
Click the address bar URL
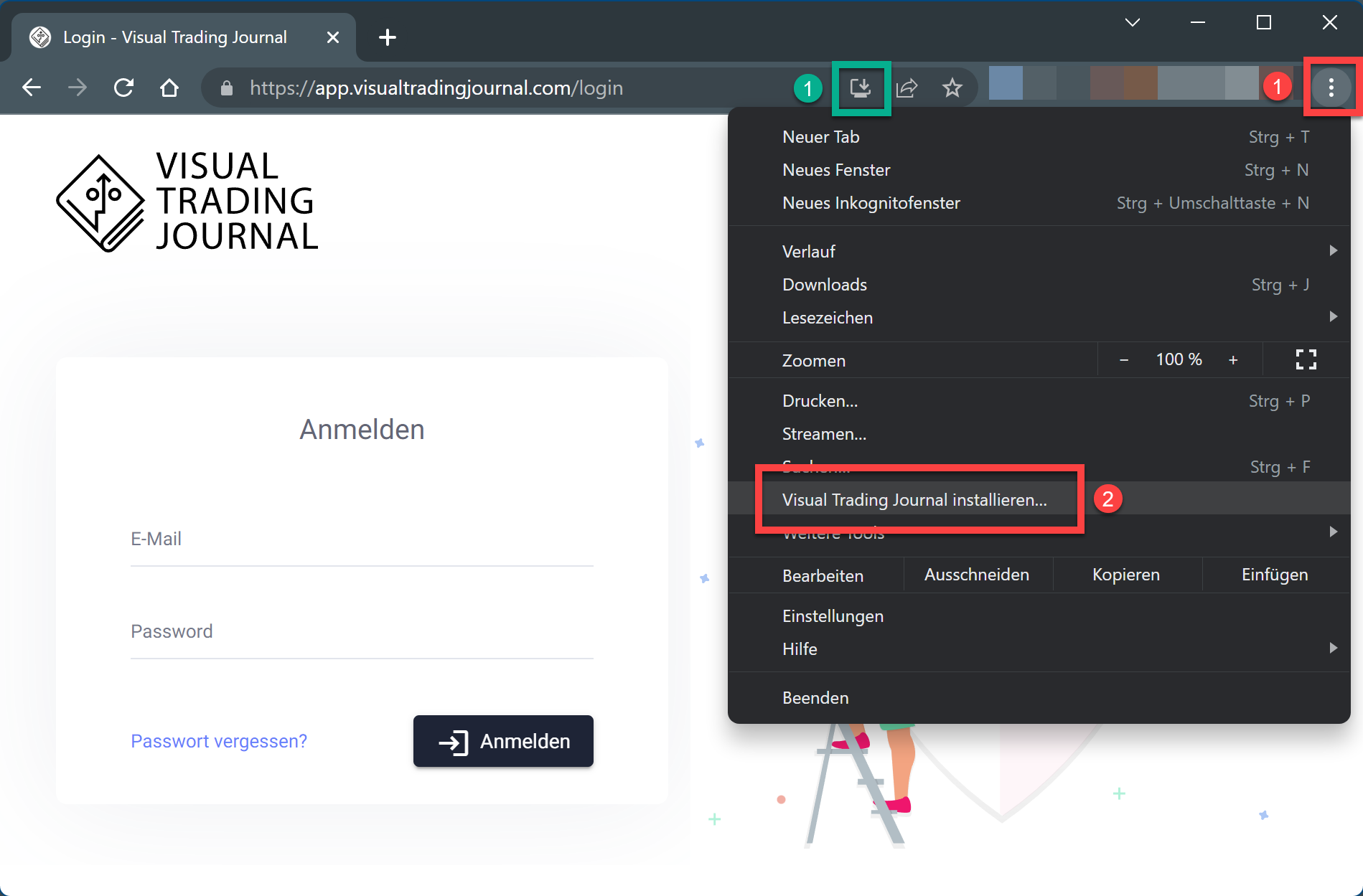pos(436,88)
